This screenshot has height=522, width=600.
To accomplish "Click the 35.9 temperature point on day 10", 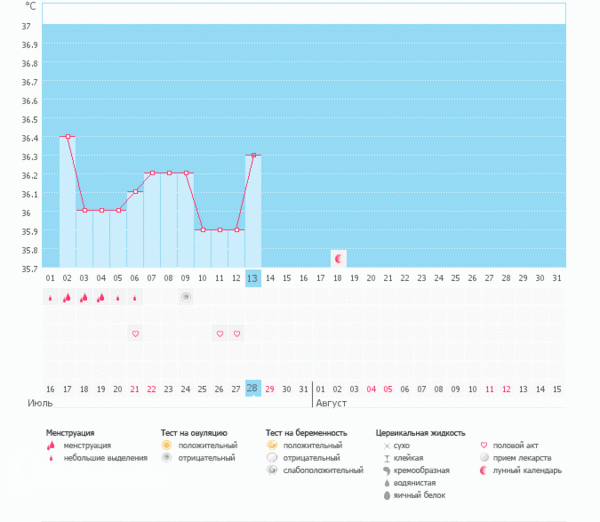I will tap(203, 230).
